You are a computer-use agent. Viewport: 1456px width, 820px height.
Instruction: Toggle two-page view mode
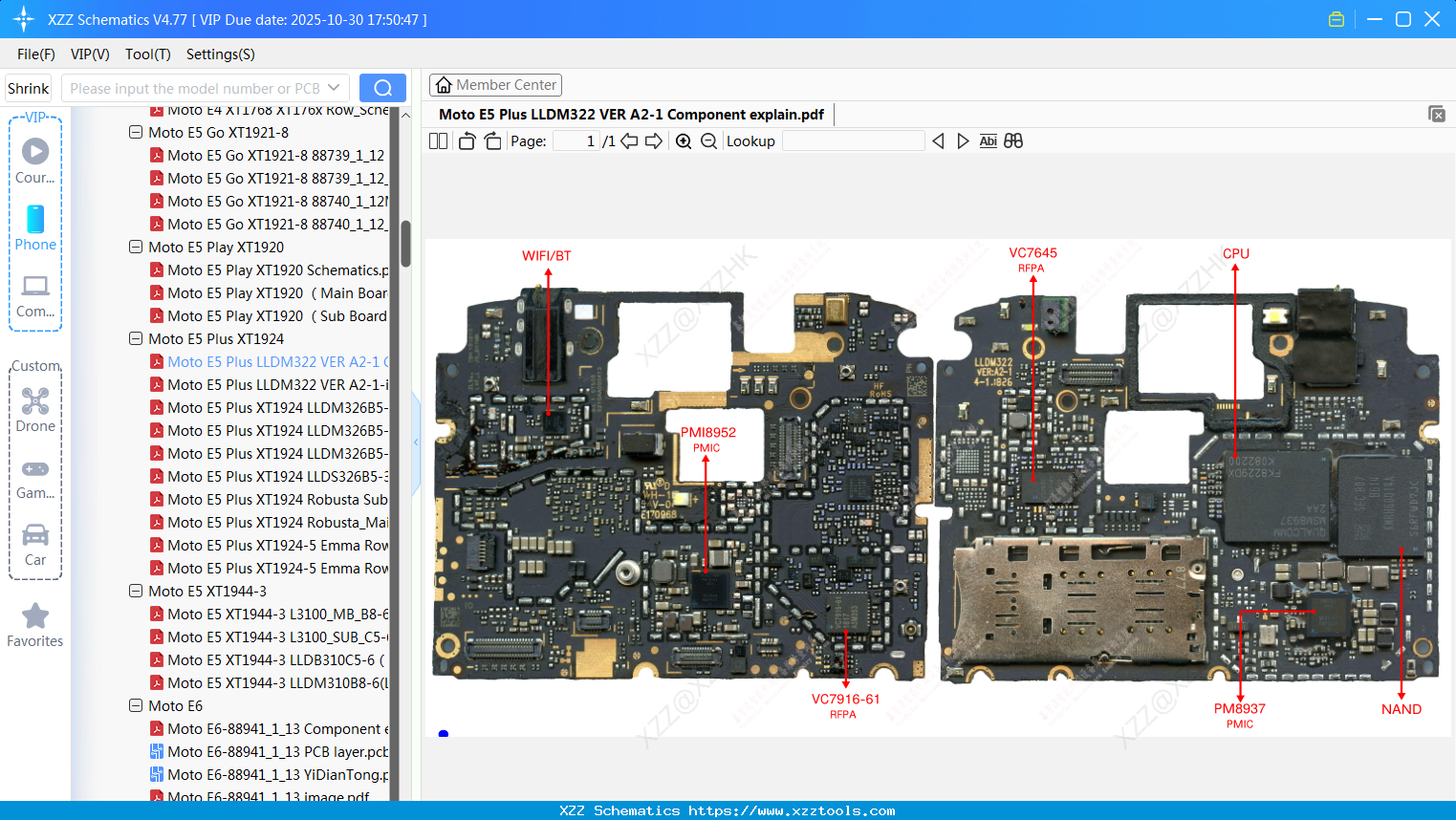pyautogui.click(x=437, y=140)
